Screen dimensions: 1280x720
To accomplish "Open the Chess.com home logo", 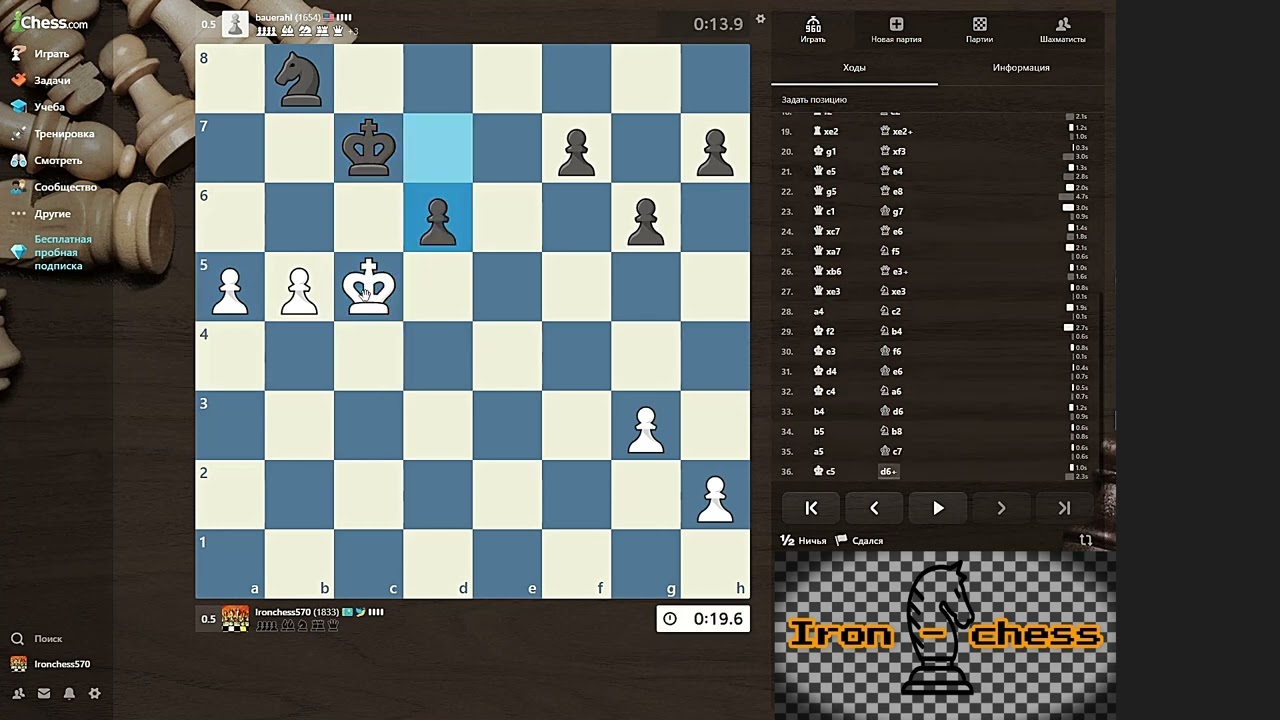I will click(50, 22).
